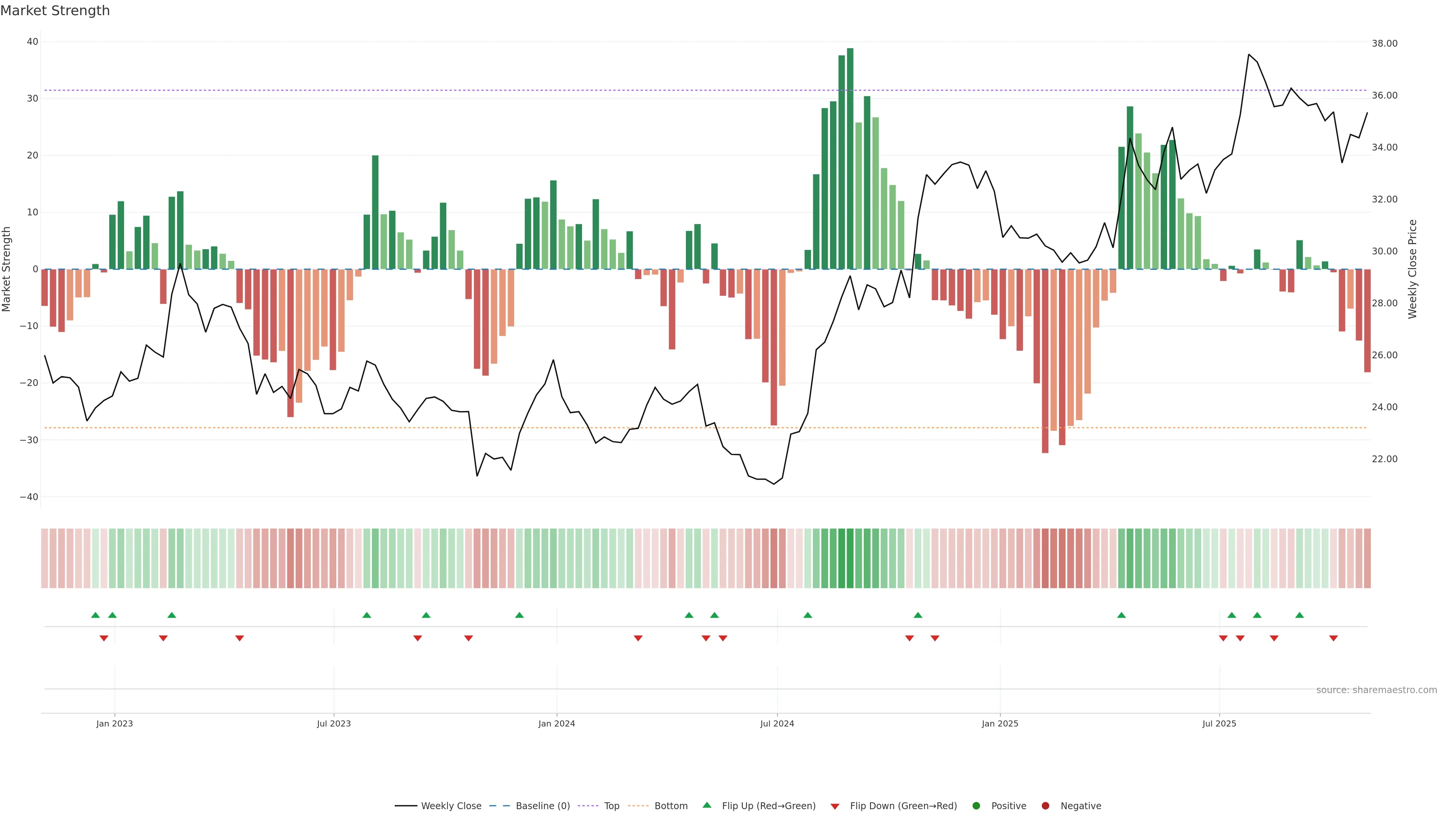Click the first red flip-down marker
The image size is (1456, 819).
pos(104,638)
